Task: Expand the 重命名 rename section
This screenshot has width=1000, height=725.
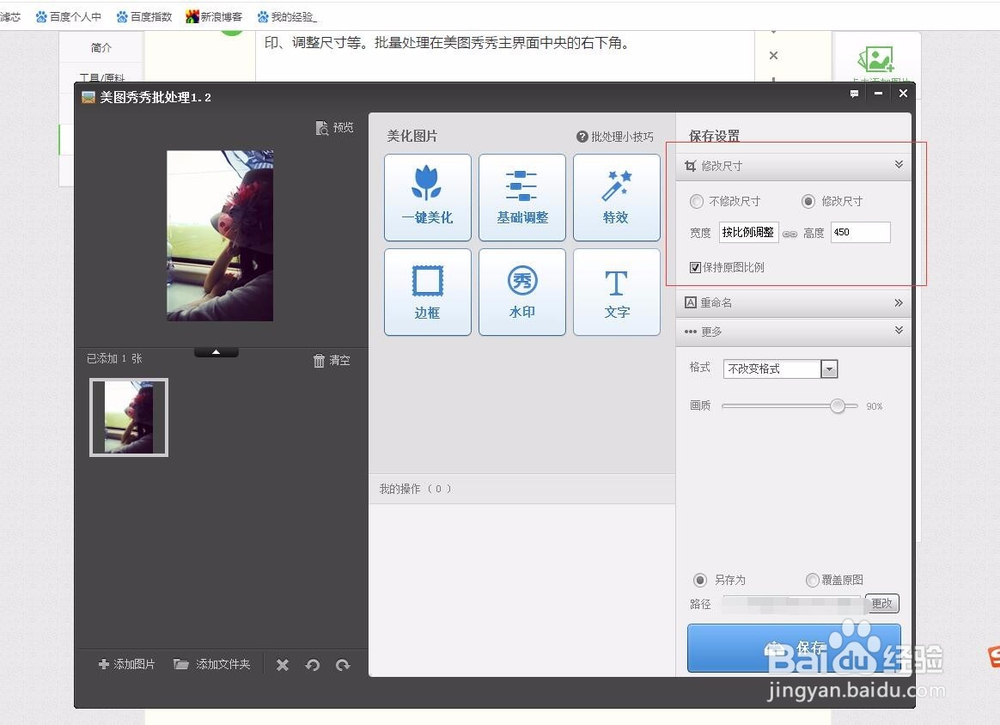Action: (x=898, y=302)
